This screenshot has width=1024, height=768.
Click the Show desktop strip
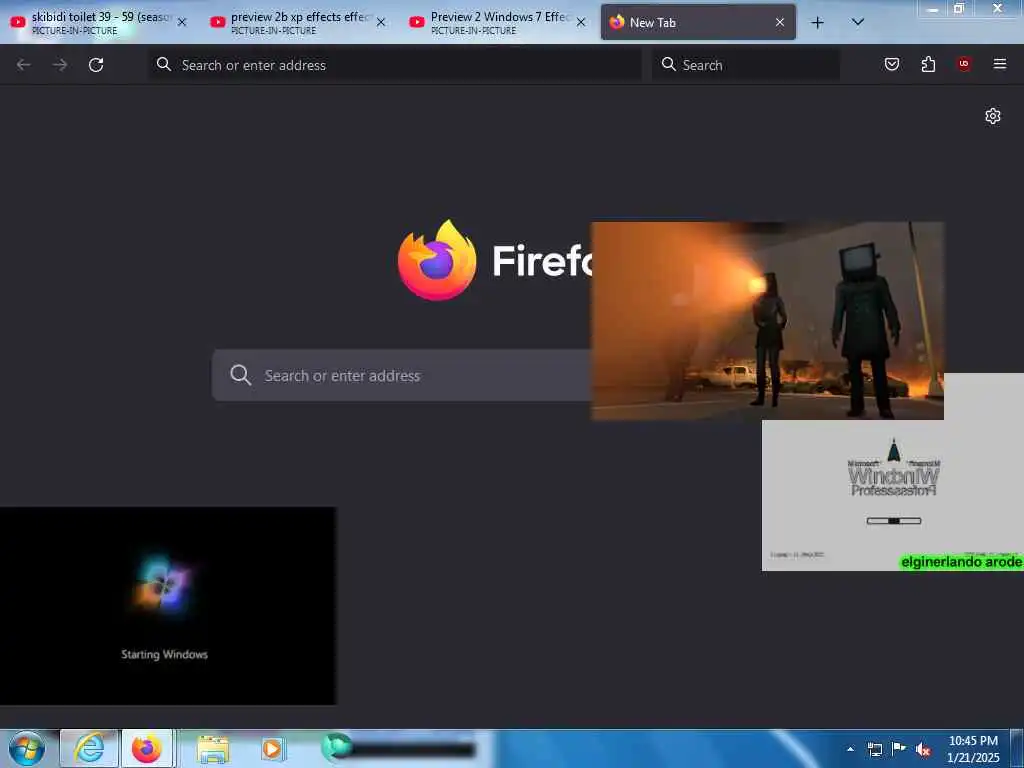[x=1017, y=748]
